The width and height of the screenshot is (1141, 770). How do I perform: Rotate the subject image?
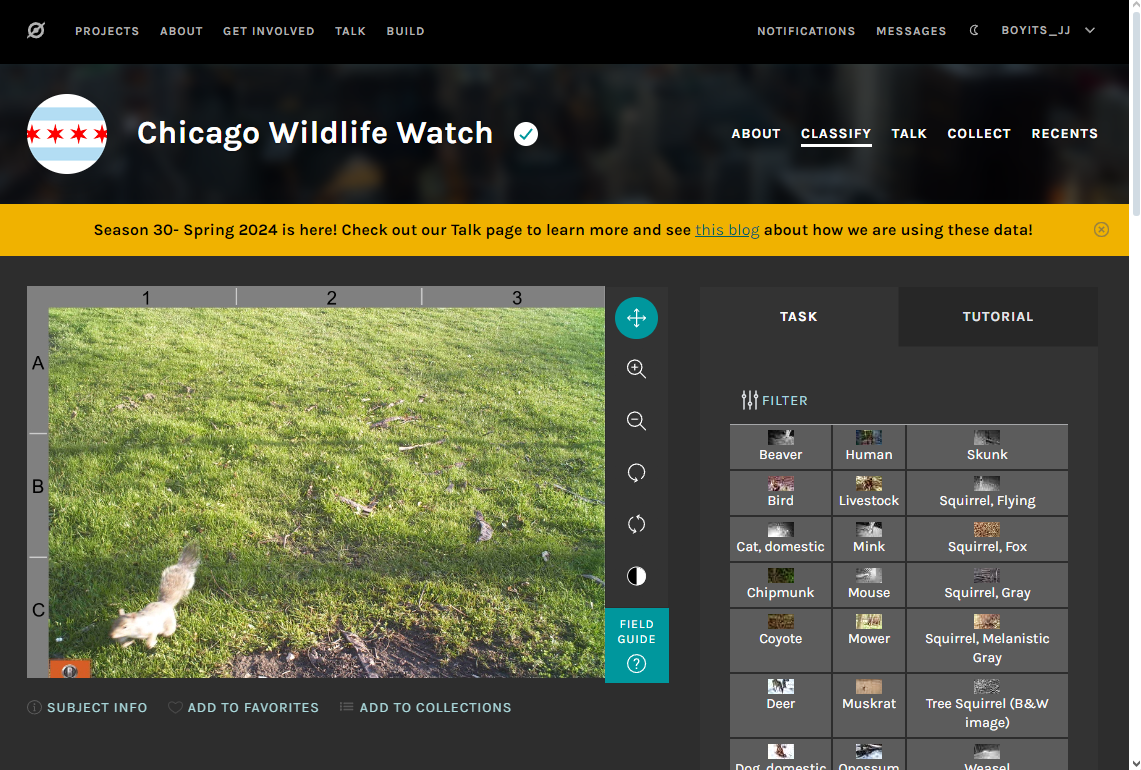(x=636, y=472)
